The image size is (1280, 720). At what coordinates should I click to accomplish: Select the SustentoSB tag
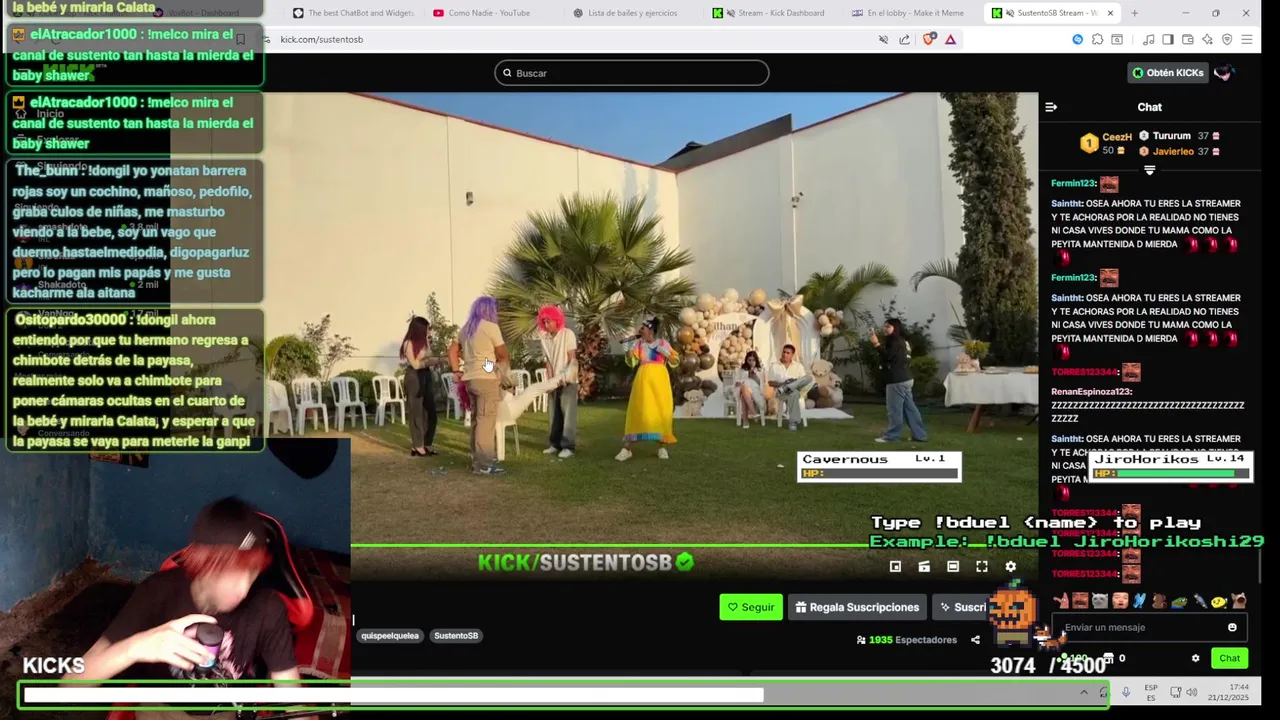pyautogui.click(x=456, y=636)
